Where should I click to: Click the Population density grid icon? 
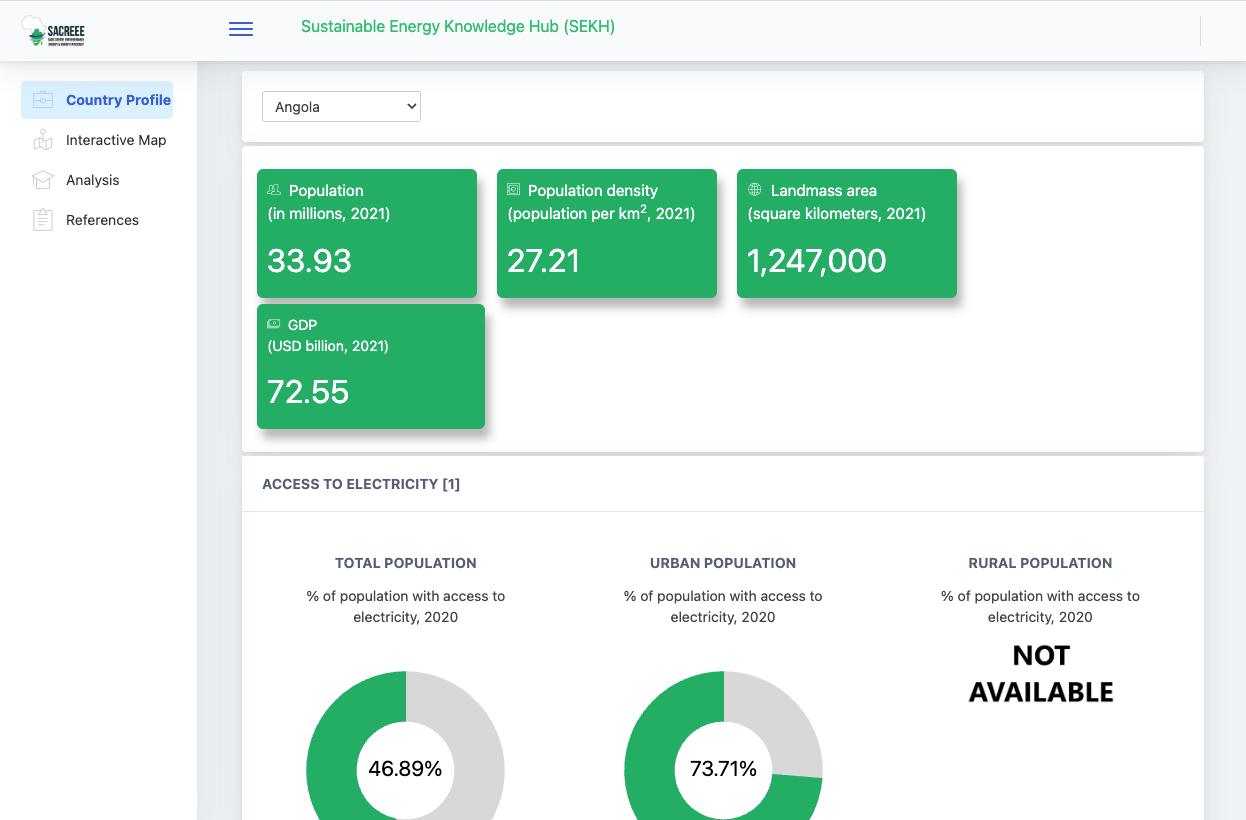514,189
